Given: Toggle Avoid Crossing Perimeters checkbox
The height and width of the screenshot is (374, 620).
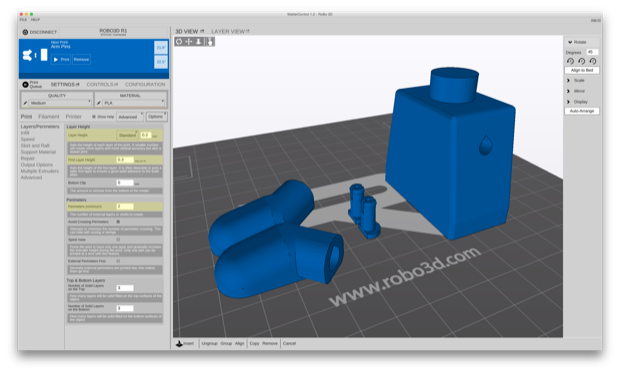Looking at the screenshot, I should point(118,222).
